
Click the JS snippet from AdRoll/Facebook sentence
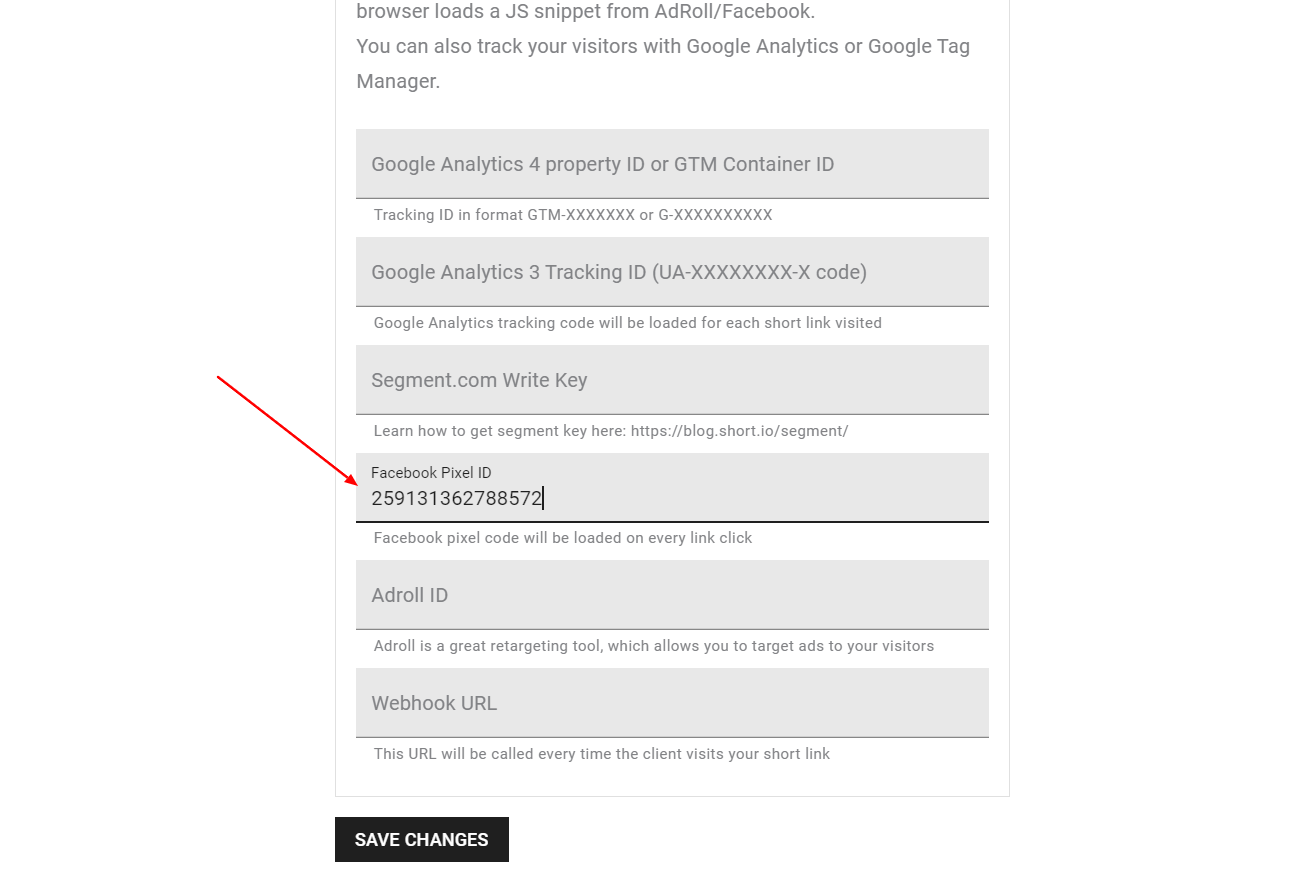(586, 12)
